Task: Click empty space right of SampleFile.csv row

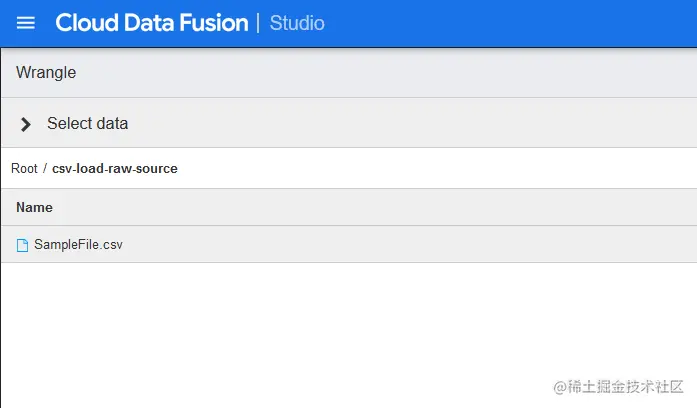Action: click(x=400, y=245)
